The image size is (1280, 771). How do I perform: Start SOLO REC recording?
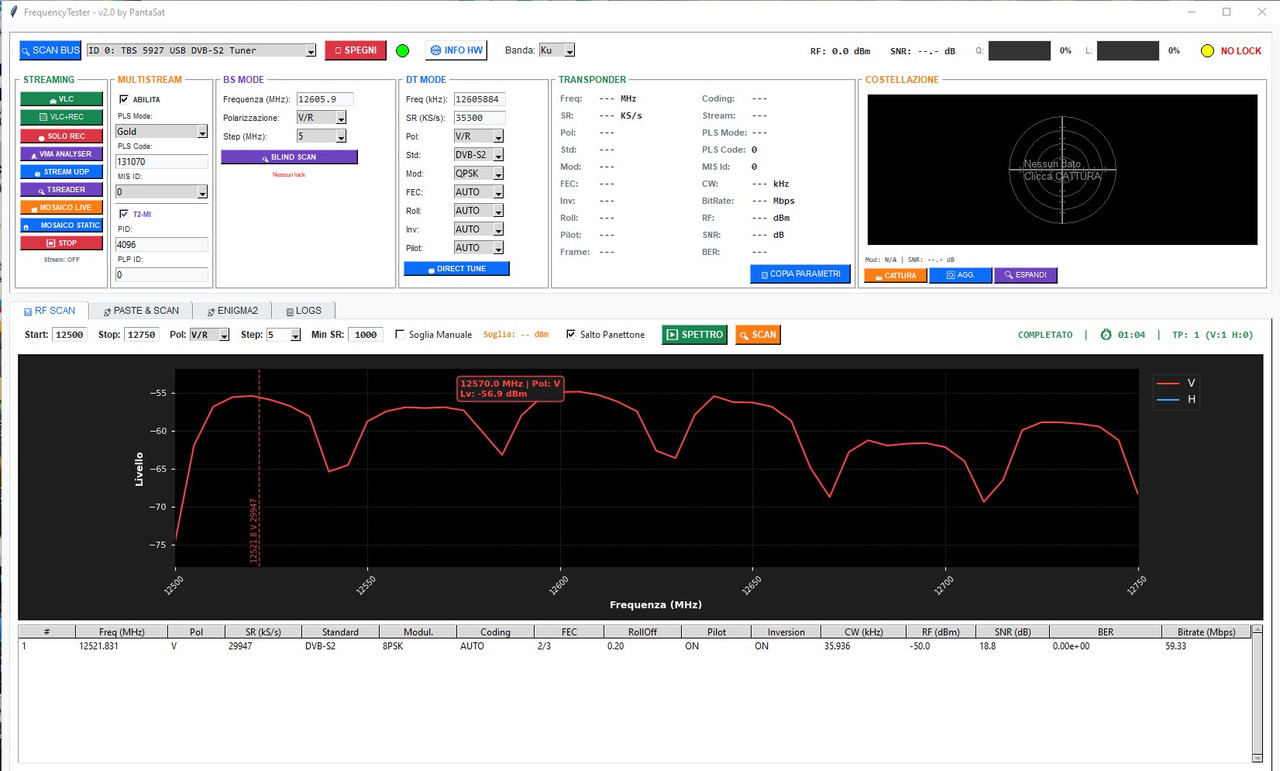[61, 135]
